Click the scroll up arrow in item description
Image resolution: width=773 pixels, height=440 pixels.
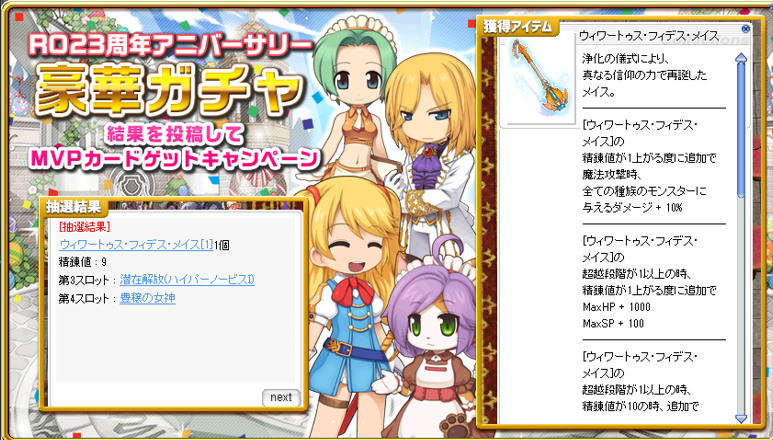740,59
